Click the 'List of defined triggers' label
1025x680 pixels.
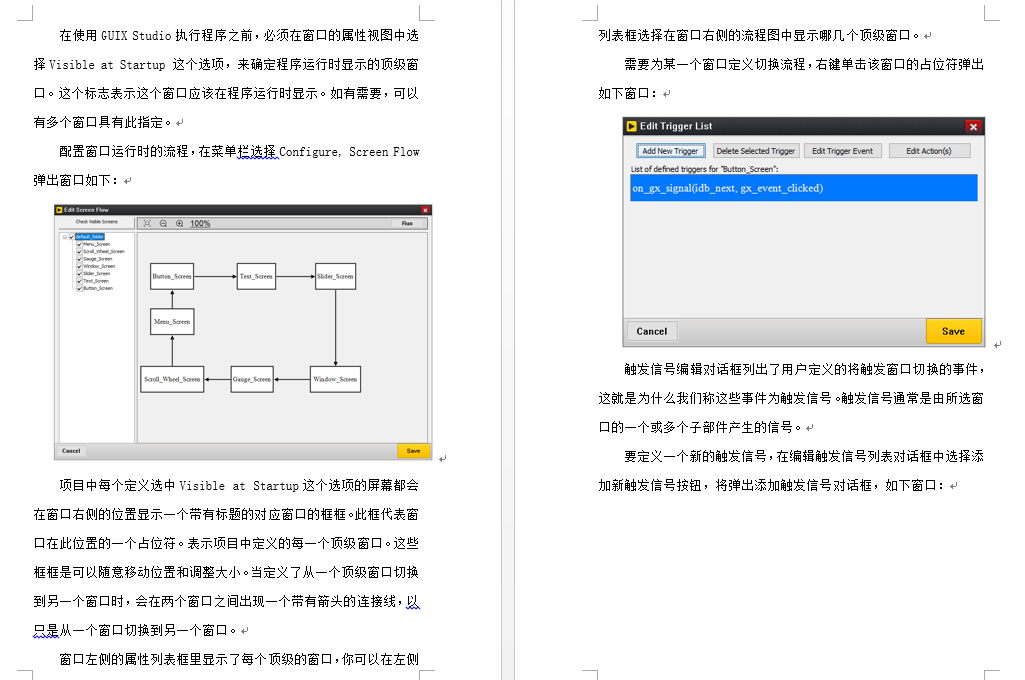[704, 169]
